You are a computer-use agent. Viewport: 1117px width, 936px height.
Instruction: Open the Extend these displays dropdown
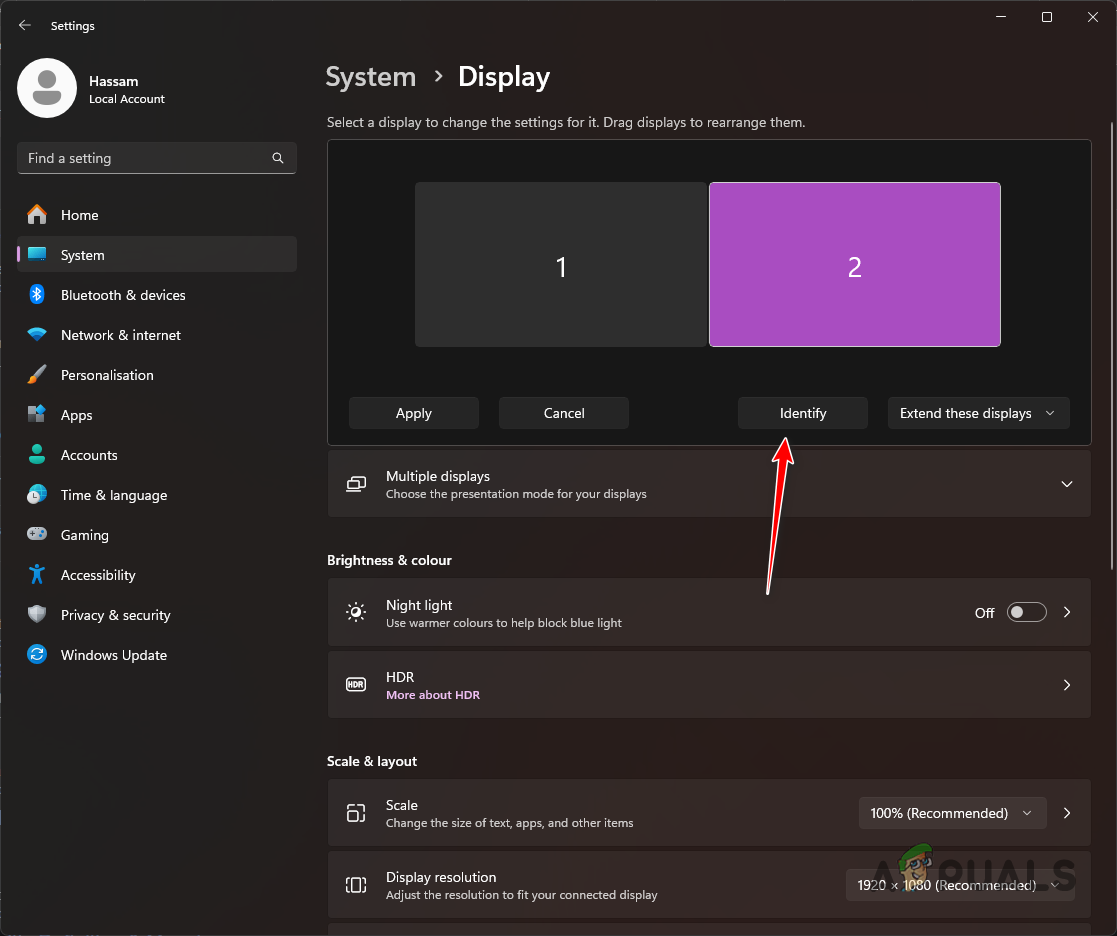[978, 413]
